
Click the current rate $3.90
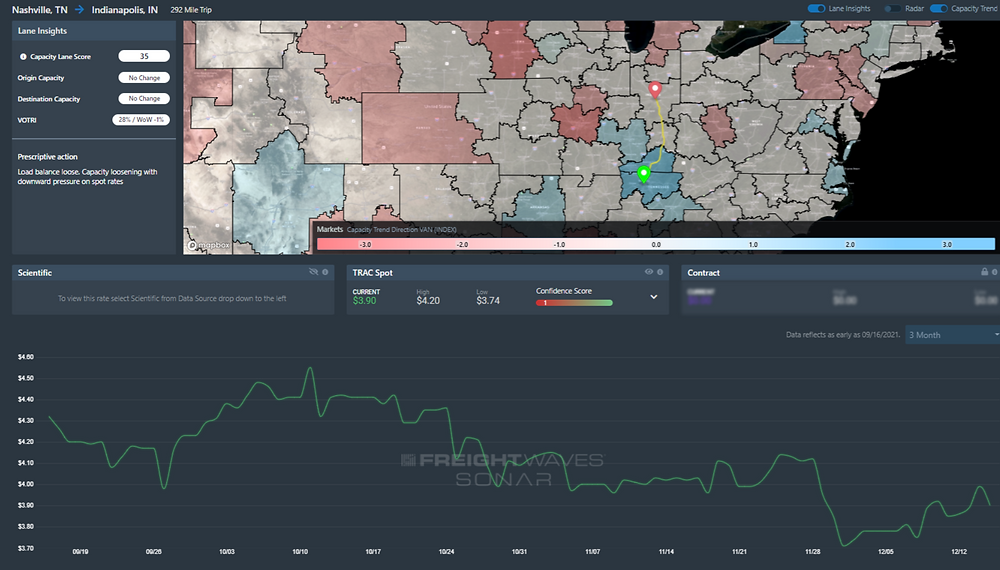[364, 300]
